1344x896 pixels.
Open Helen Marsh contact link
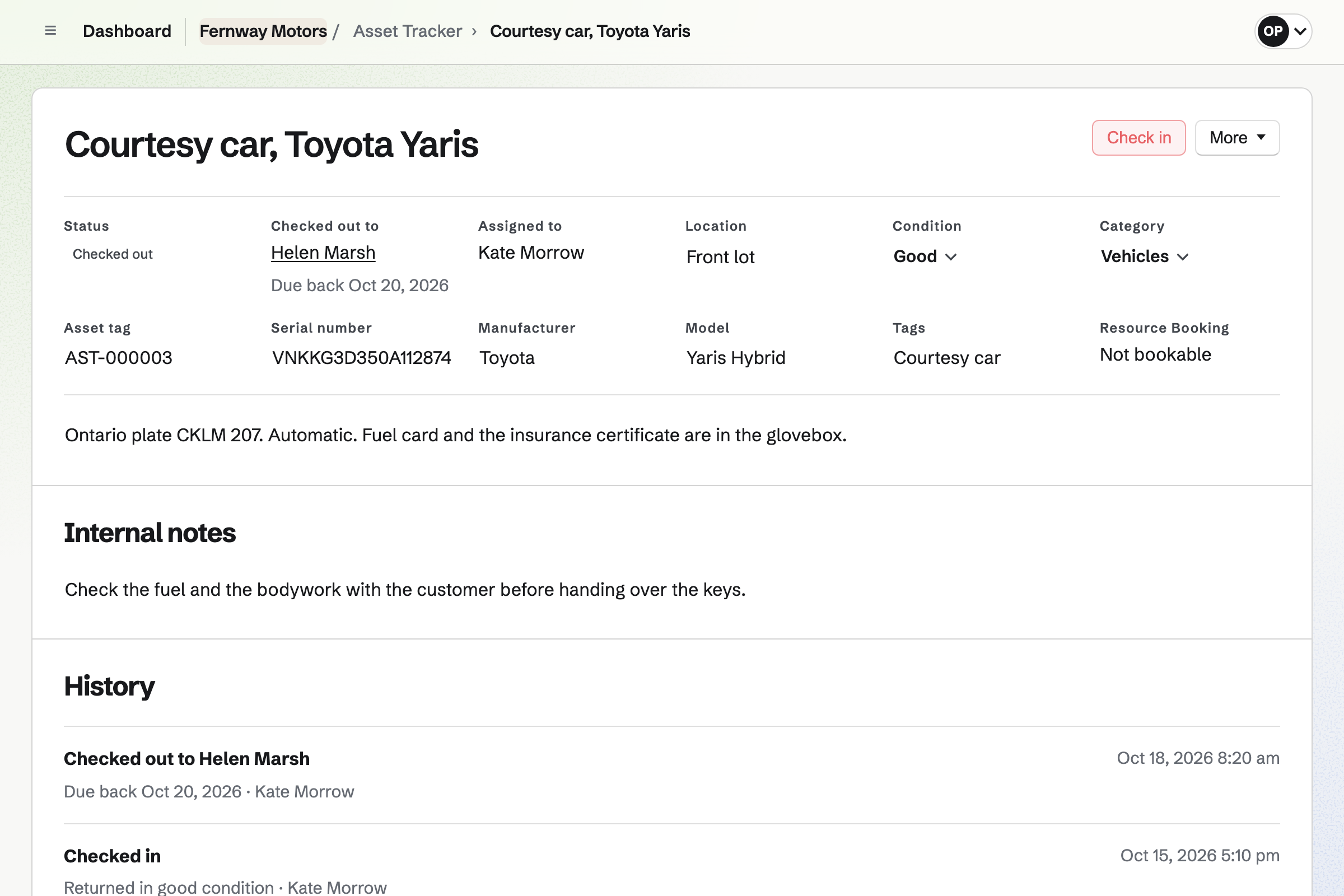click(323, 253)
